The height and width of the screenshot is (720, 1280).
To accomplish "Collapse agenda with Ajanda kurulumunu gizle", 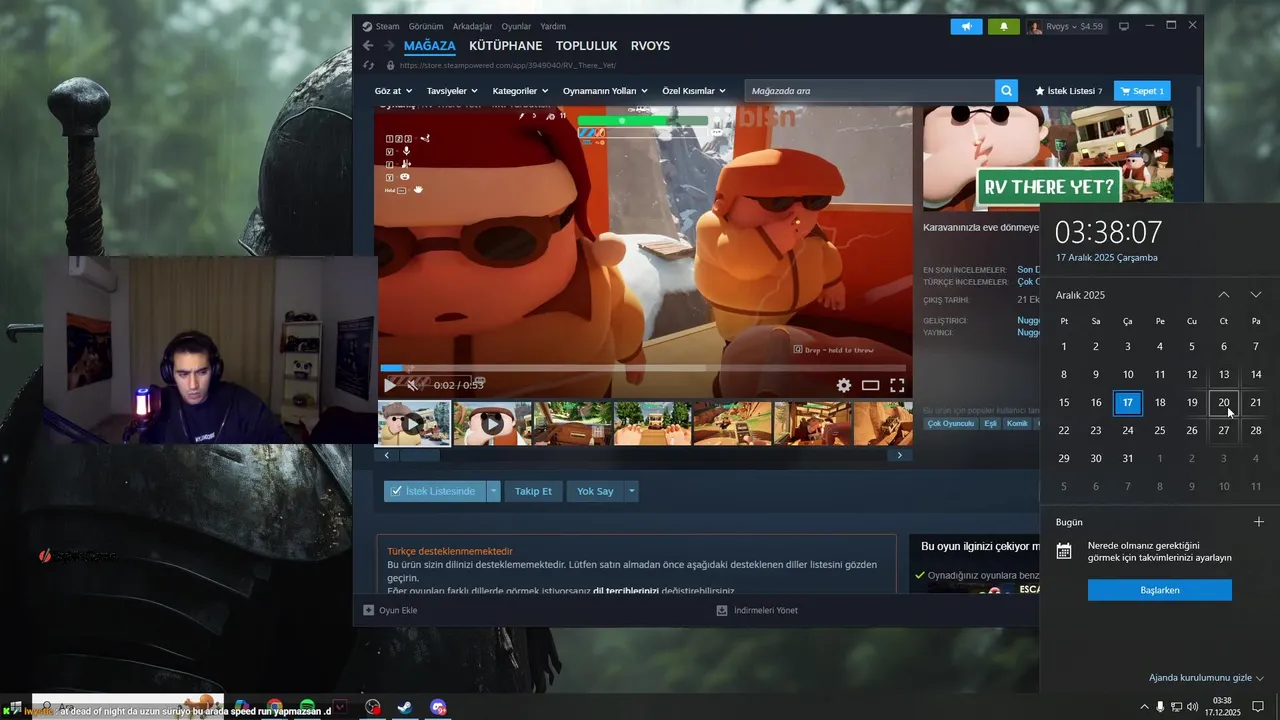I will tap(1206, 678).
